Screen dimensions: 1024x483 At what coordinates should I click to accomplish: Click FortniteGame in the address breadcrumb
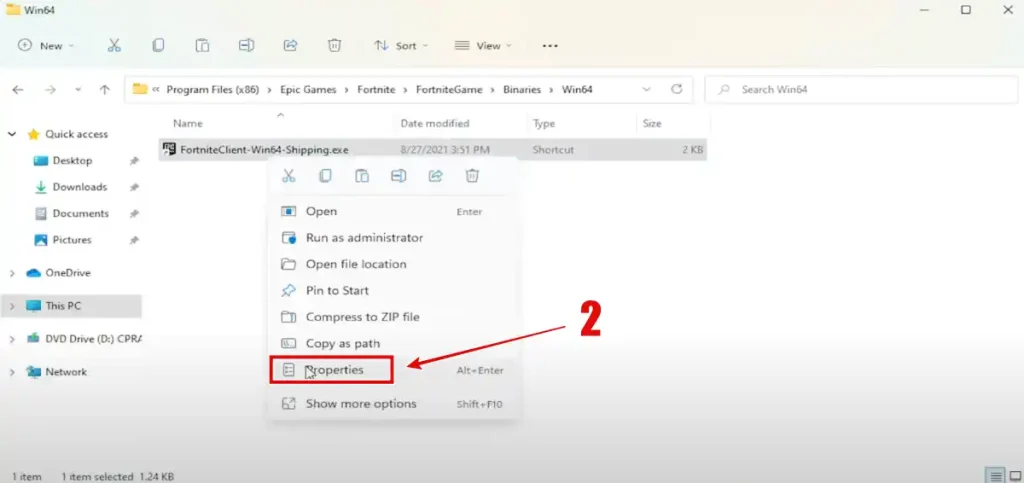[x=449, y=89]
